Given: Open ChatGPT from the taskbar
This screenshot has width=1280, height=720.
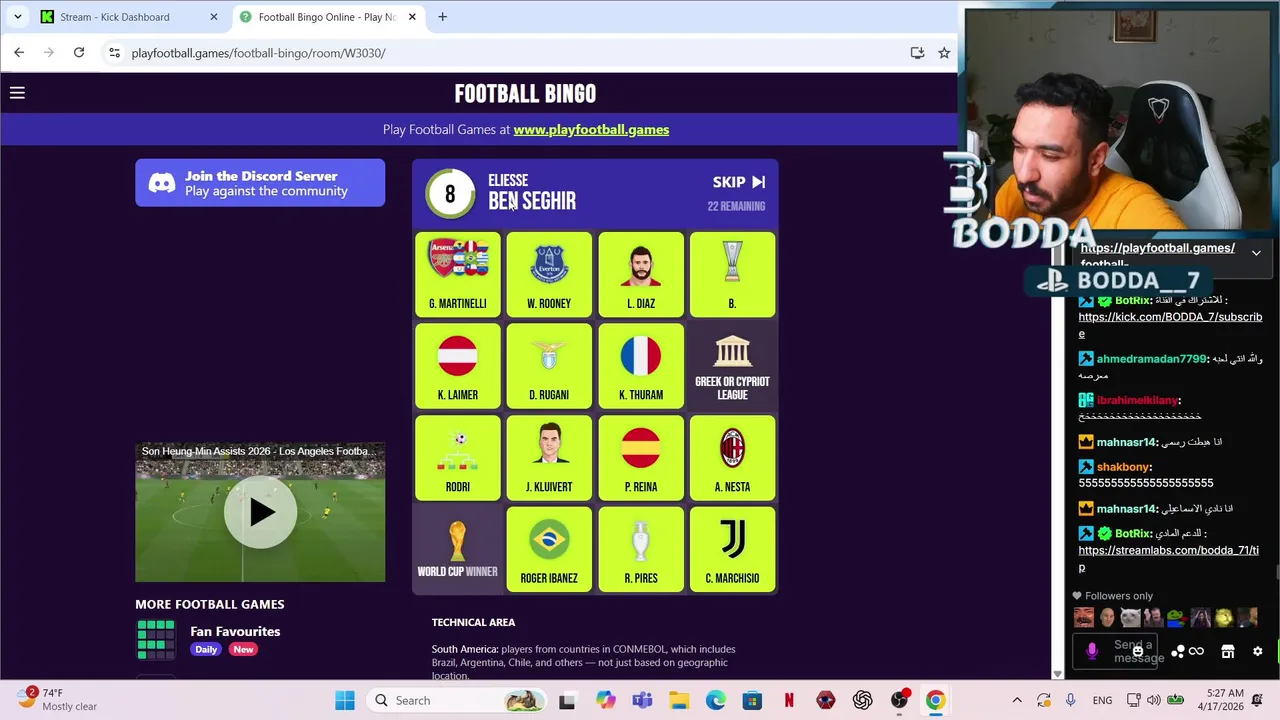Looking at the screenshot, I should [862, 700].
